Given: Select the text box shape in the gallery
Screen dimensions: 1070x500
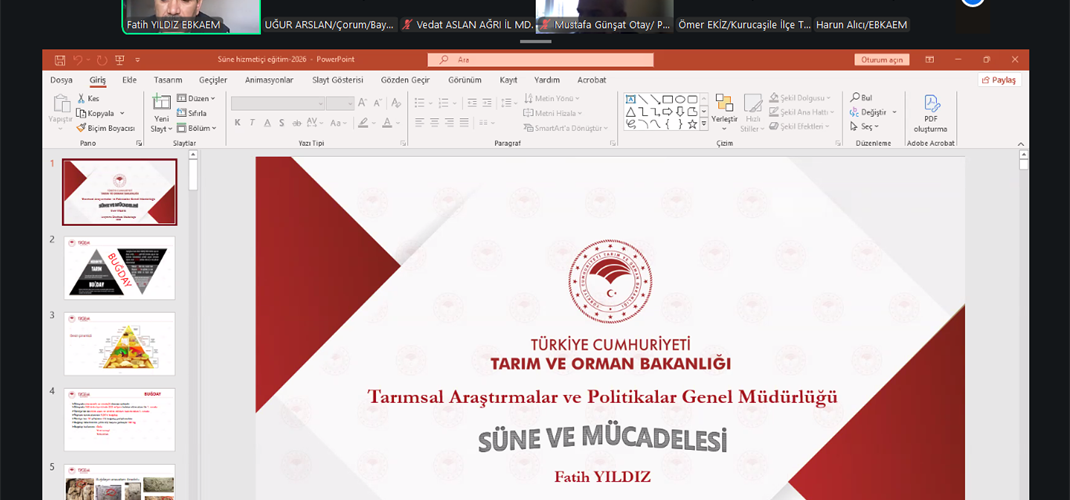Looking at the screenshot, I should point(631,99).
